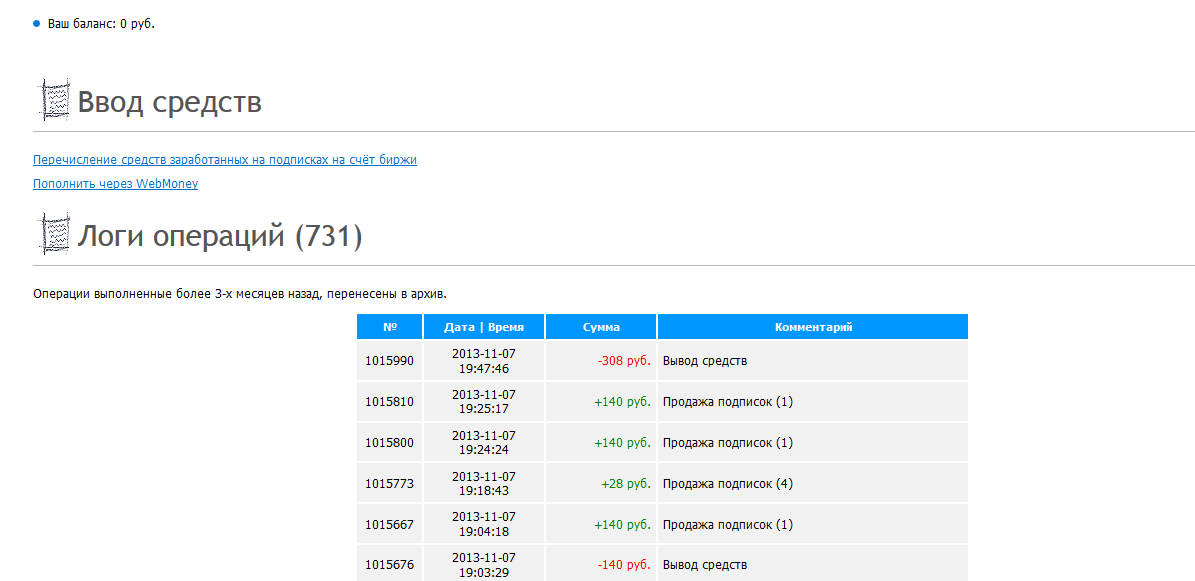Screen dimensions: 1195x581
Task: Click 'Вывод средств' comment in row 1015990
Action: tap(705, 361)
